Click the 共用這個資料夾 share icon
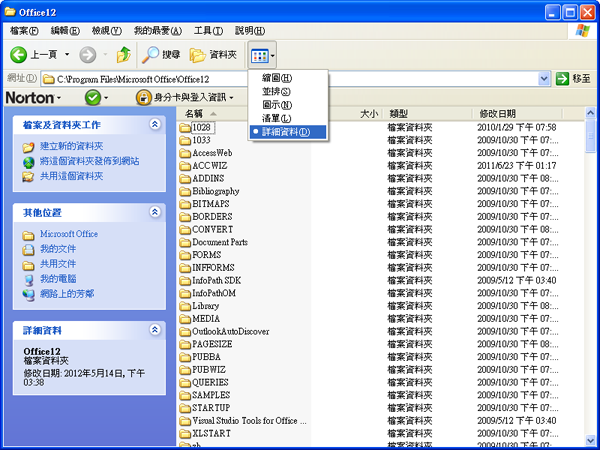Screen dimensions: 600x450 click(28, 177)
